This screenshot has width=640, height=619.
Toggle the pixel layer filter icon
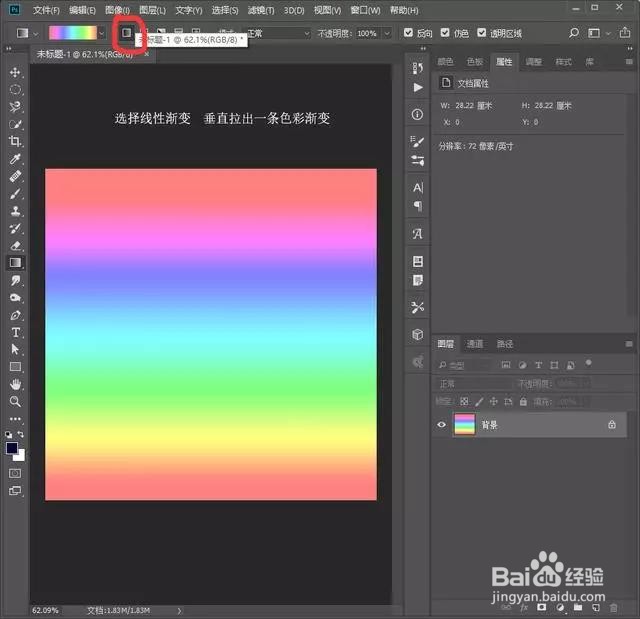[x=506, y=365]
